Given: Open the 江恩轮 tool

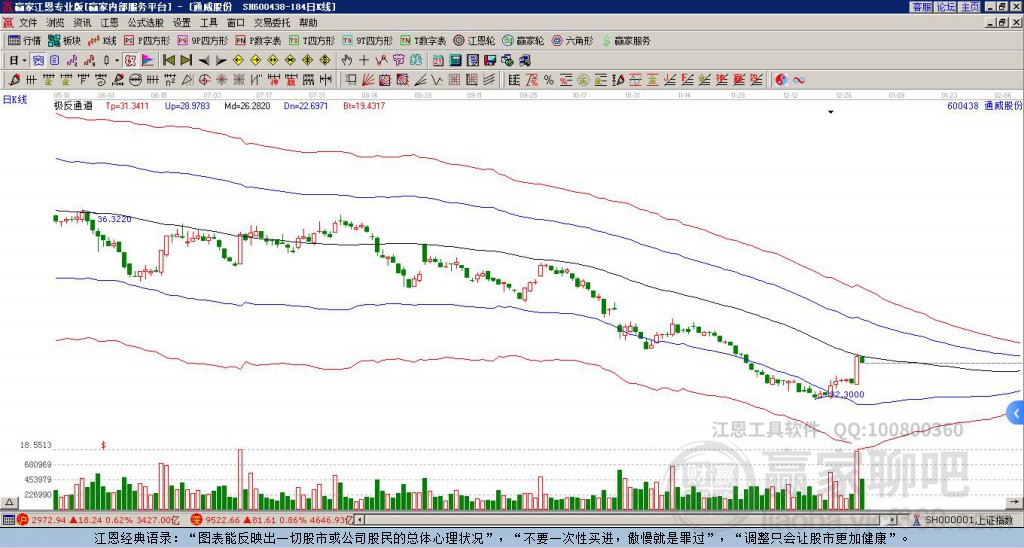Looking at the screenshot, I should pos(474,40).
